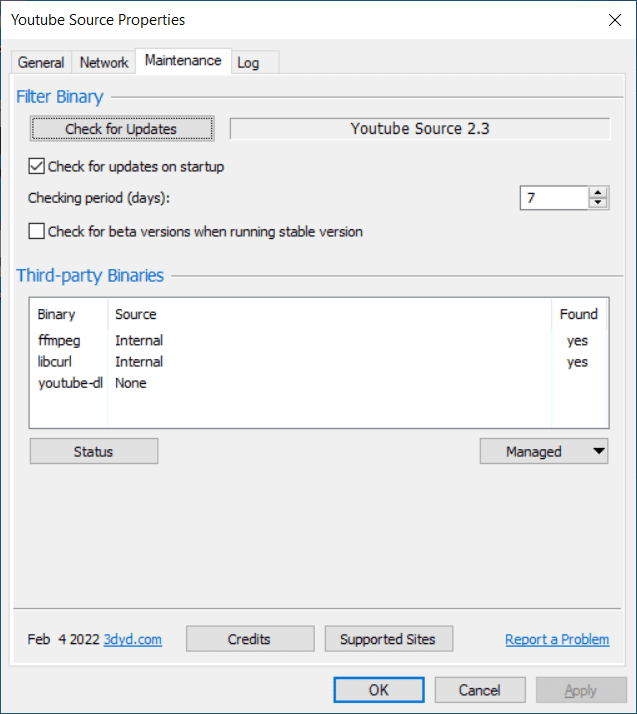Click the yes value for libcurl
Screen dimensions: 637x714
coord(577,362)
